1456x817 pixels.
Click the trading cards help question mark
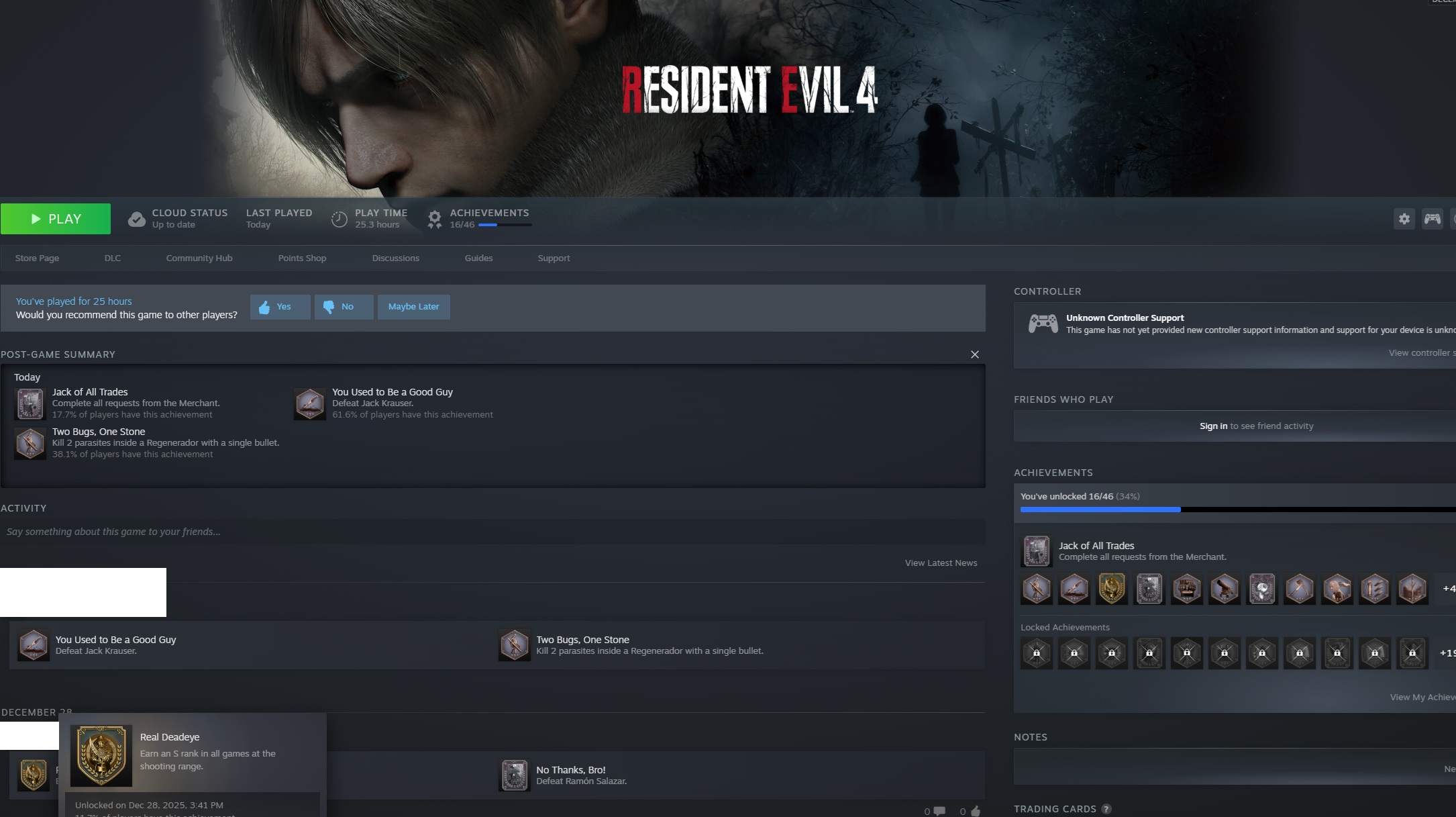tap(1106, 809)
